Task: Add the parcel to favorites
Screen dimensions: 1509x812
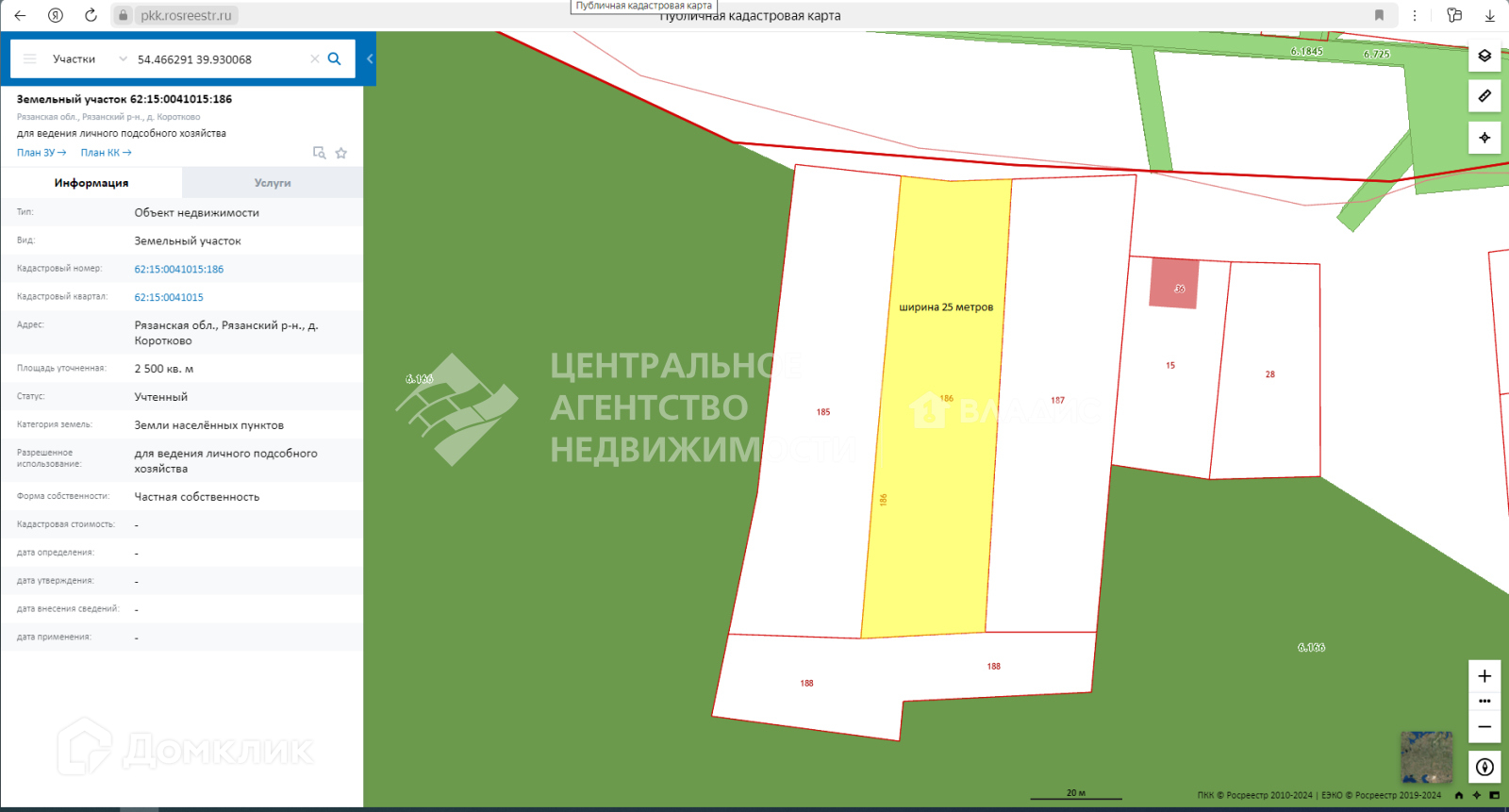Action: tap(341, 153)
